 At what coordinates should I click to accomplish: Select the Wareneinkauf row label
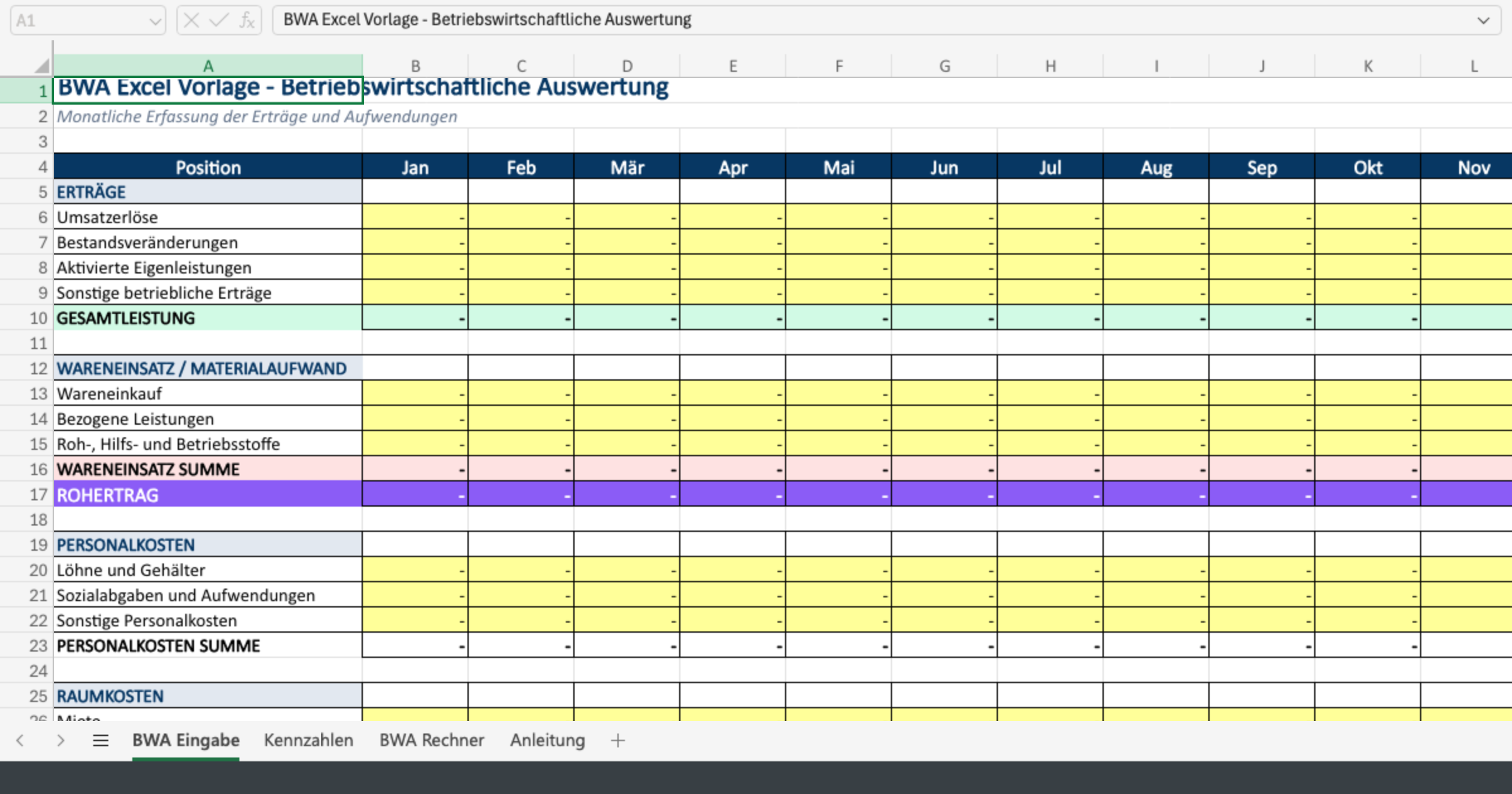pos(208,393)
